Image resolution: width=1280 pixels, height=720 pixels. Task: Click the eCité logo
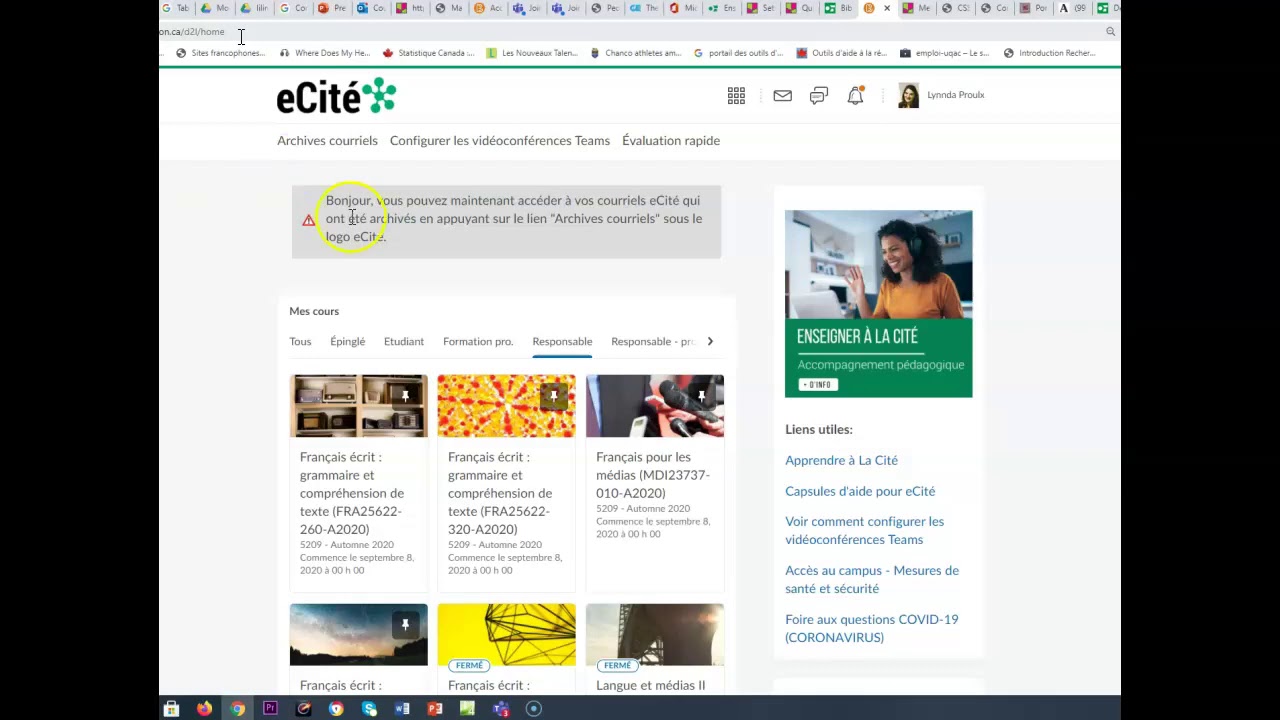[x=336, y=97]
